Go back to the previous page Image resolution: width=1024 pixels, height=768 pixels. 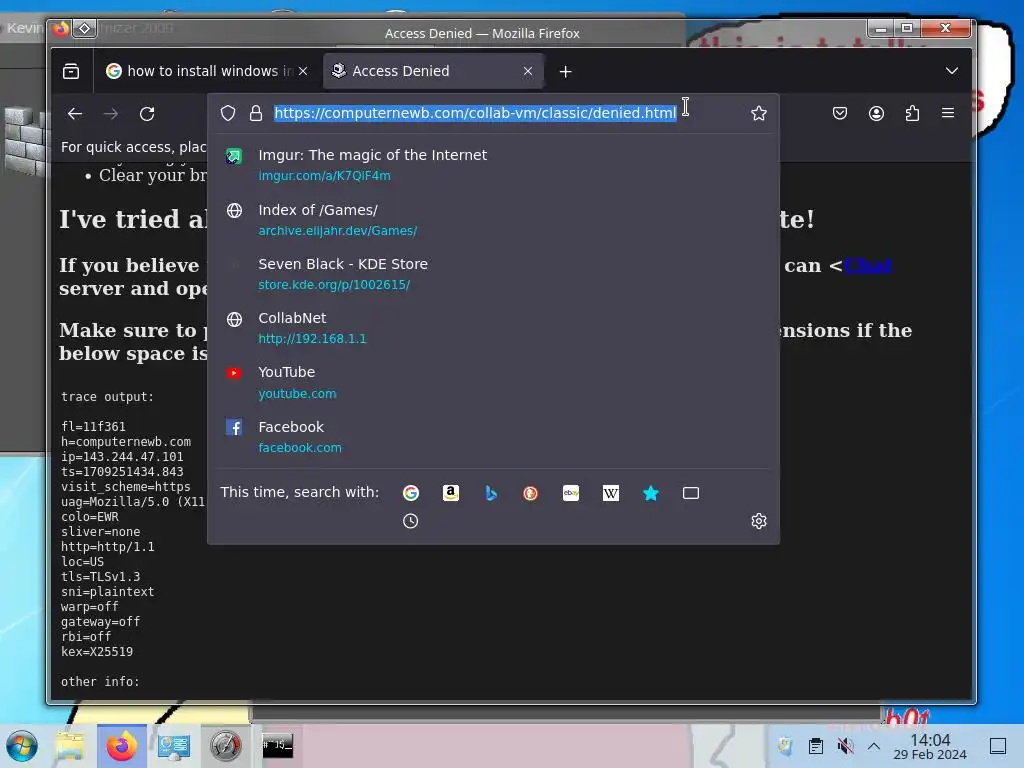click(x=75, y=114)
